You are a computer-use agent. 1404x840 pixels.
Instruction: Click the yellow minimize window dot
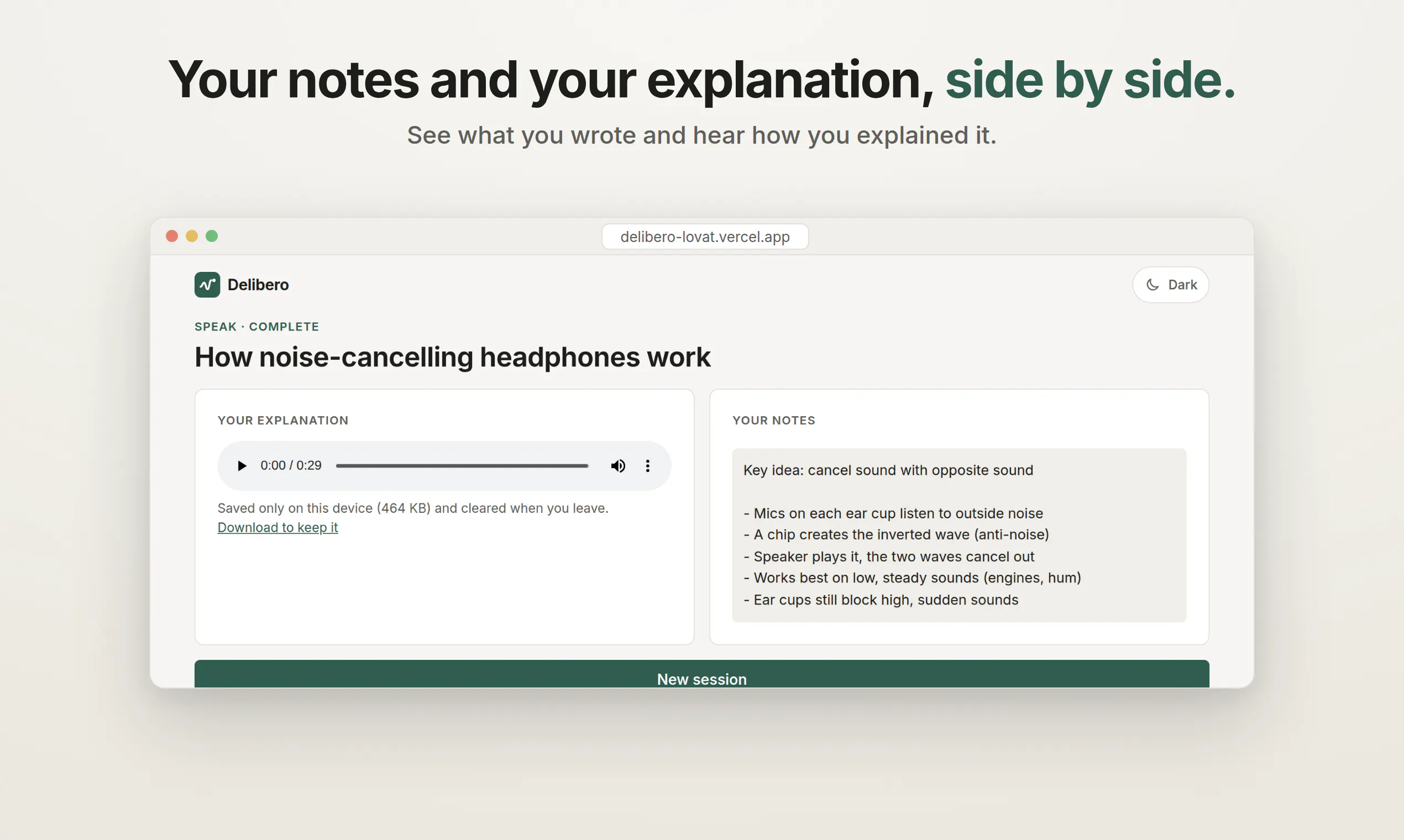pos(192,236)
